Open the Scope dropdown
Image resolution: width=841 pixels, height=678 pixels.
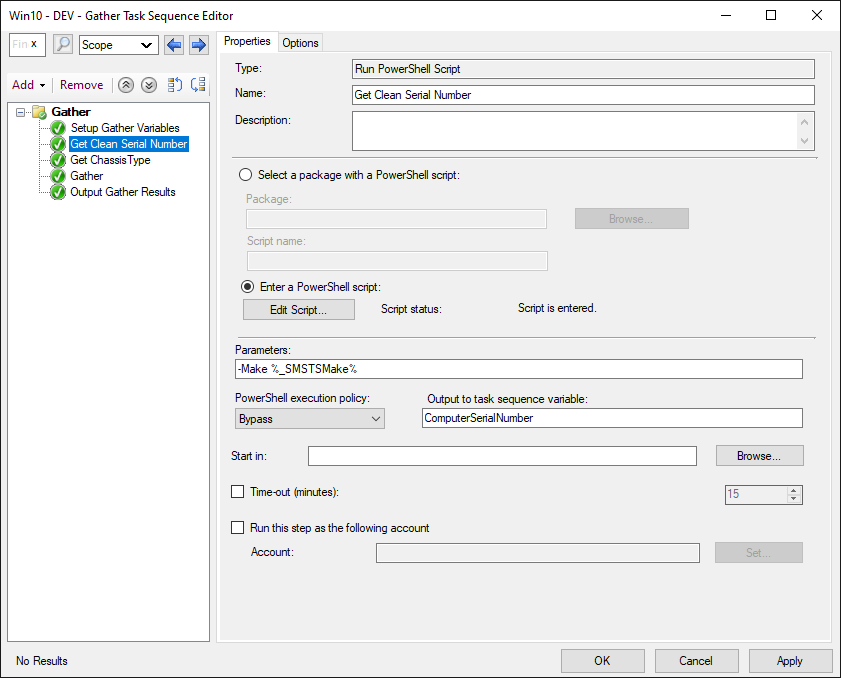[x=119, y=45]
